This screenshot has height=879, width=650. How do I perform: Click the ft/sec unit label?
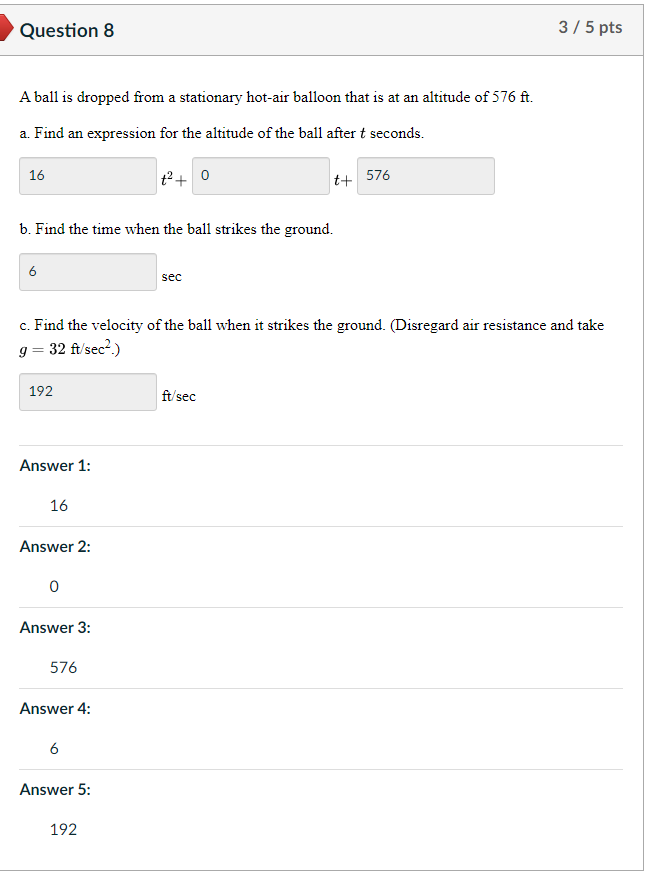(179, 396)
